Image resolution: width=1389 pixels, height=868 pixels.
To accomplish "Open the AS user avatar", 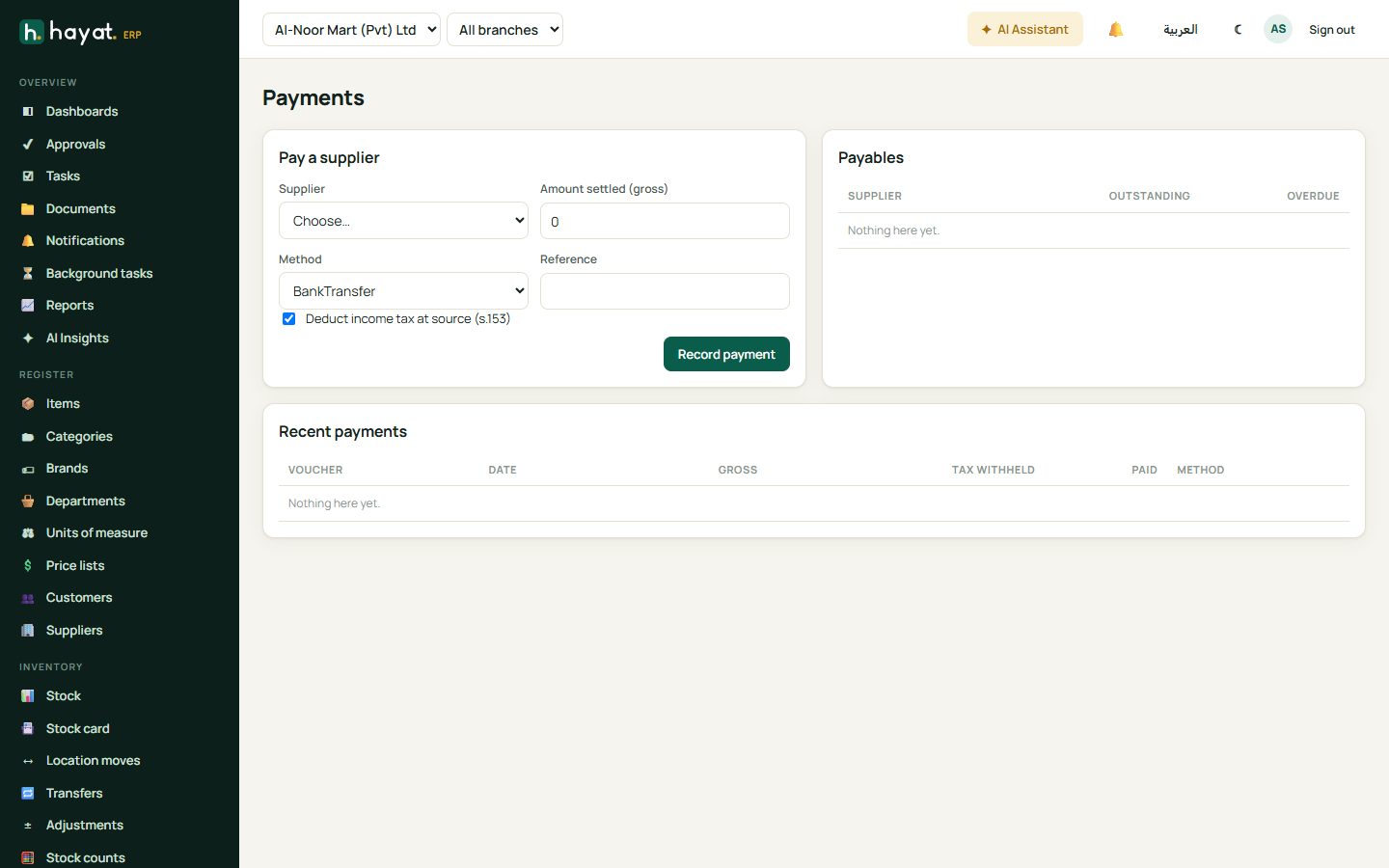I will [1278, 29].
